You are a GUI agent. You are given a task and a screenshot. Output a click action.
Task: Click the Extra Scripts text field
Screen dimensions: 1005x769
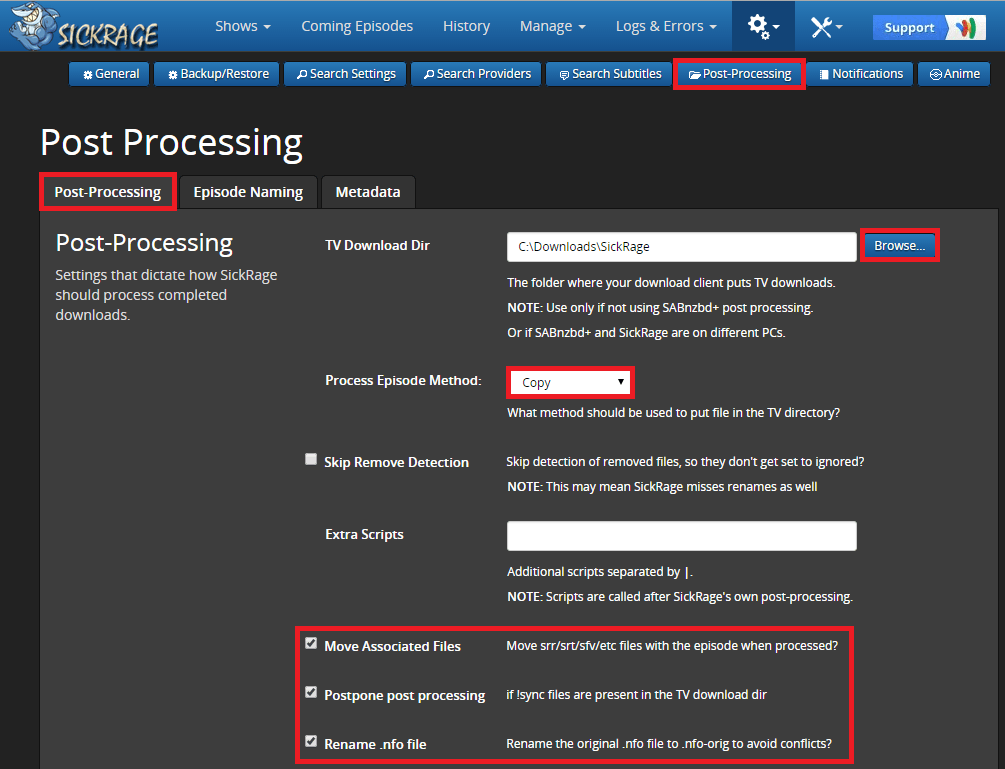681,536
